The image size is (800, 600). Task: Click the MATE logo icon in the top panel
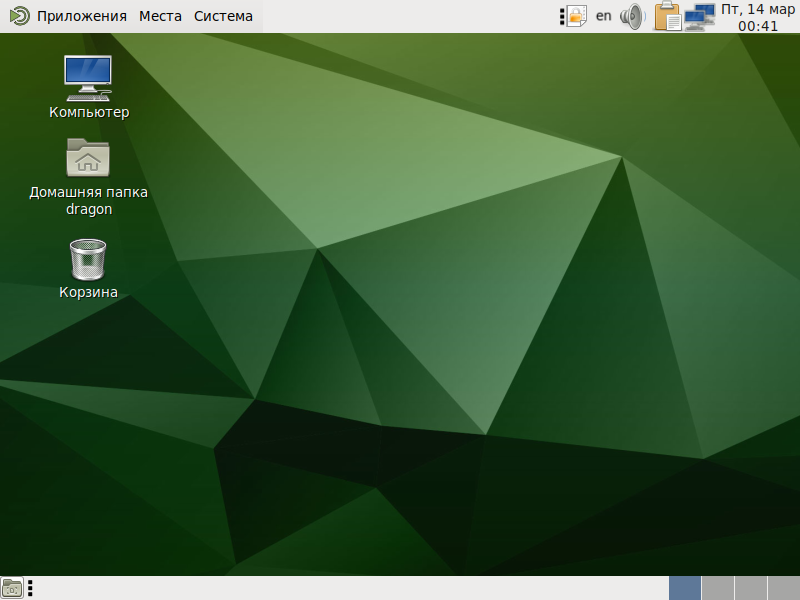19,16
